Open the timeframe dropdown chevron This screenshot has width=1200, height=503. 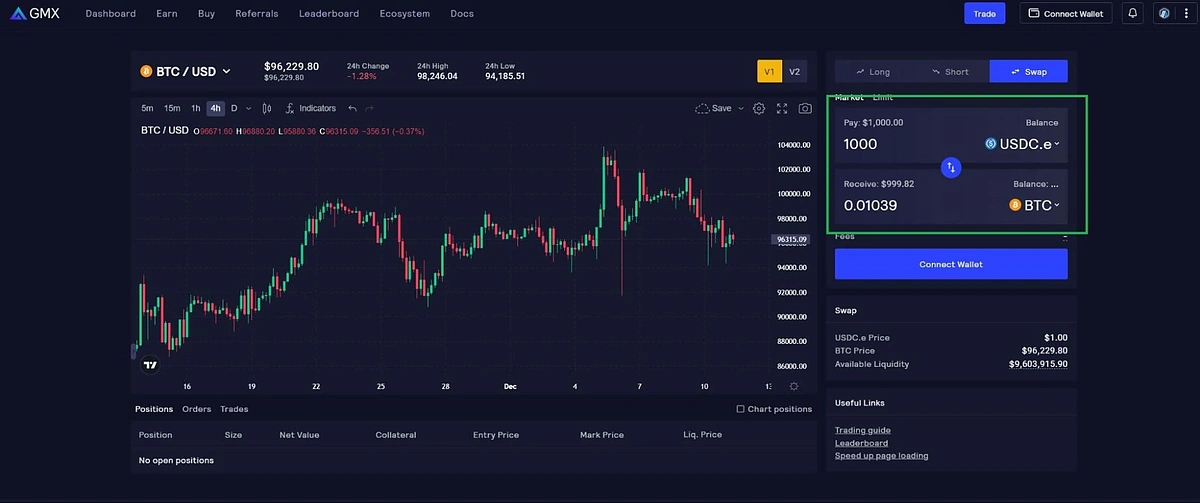[x=248, y=108]
